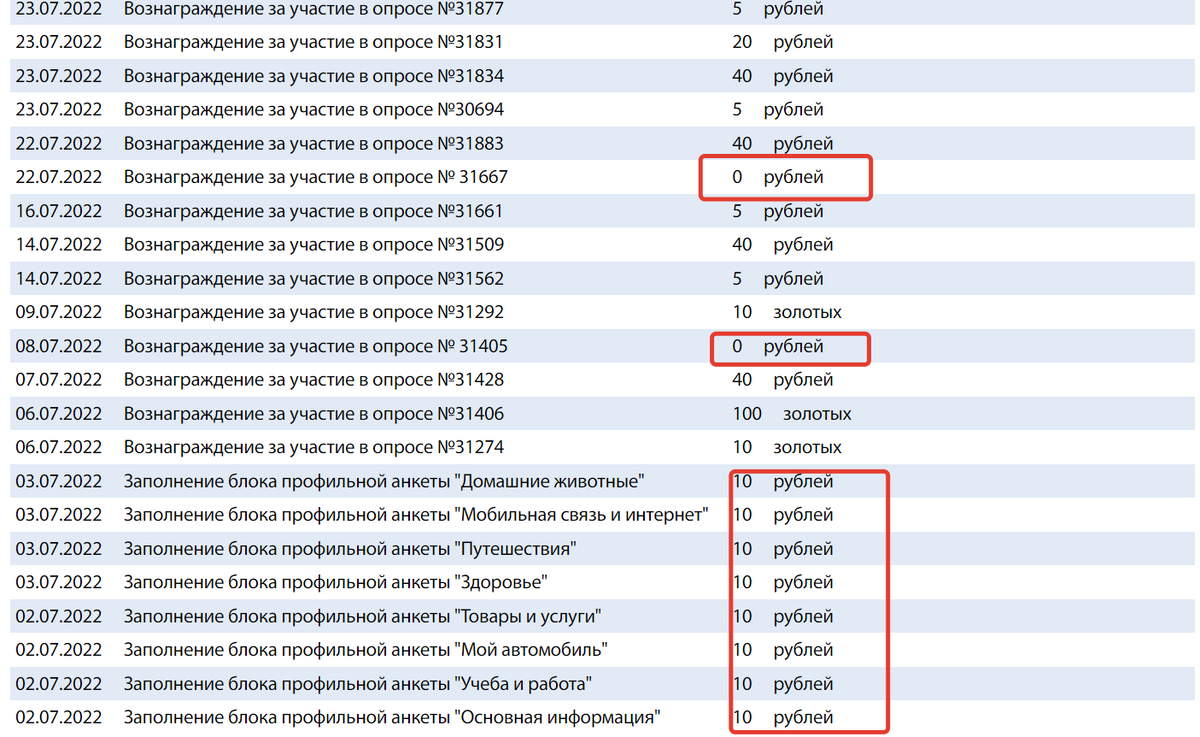The image size is (1200, 737).
Task: Select the "10 рублей" amount in "Здоровье" row
Action: tap(783, 583)
